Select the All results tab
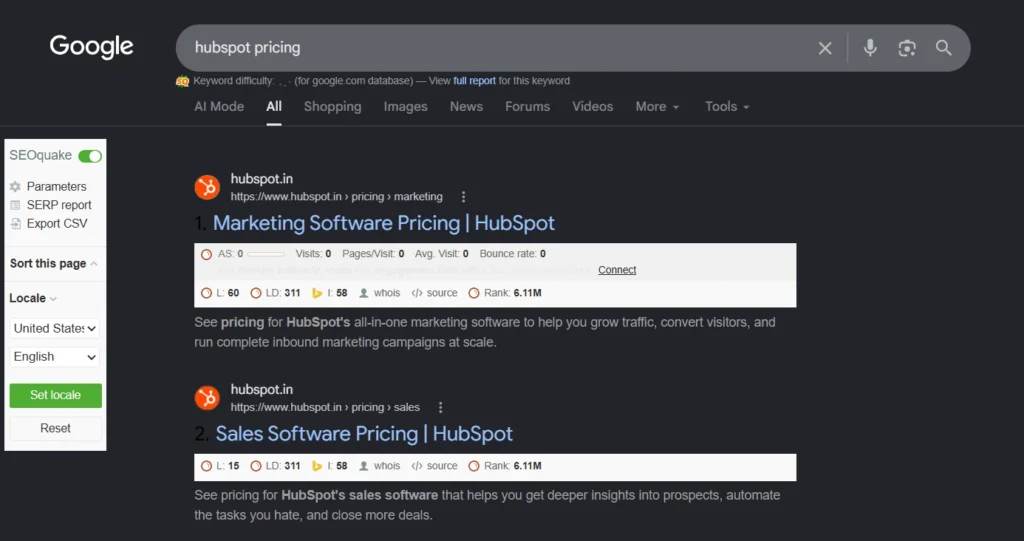1024x541 pixels. pyautogui.click(x=274, y=107)
